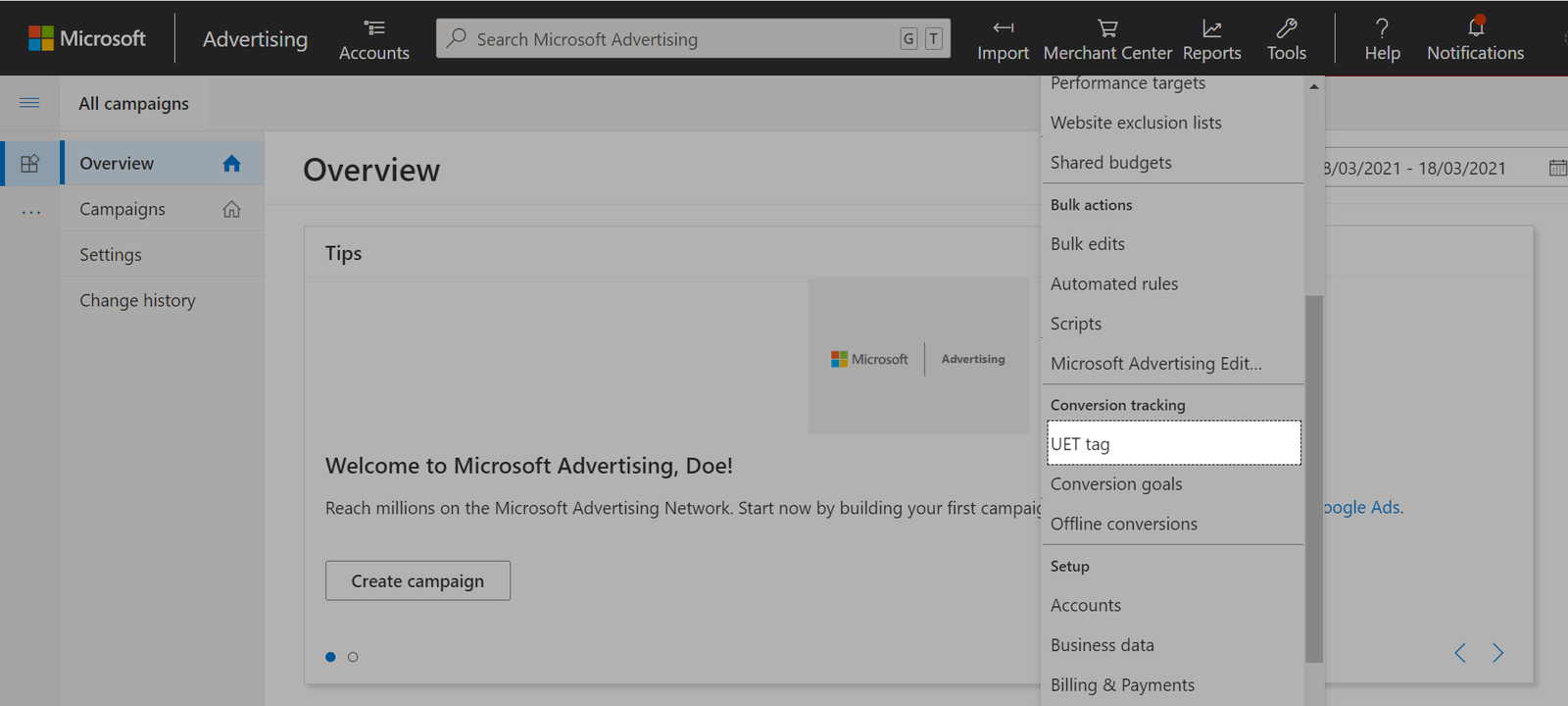
Task: Click the Create campaign button
Action: [x=417, y=580]
